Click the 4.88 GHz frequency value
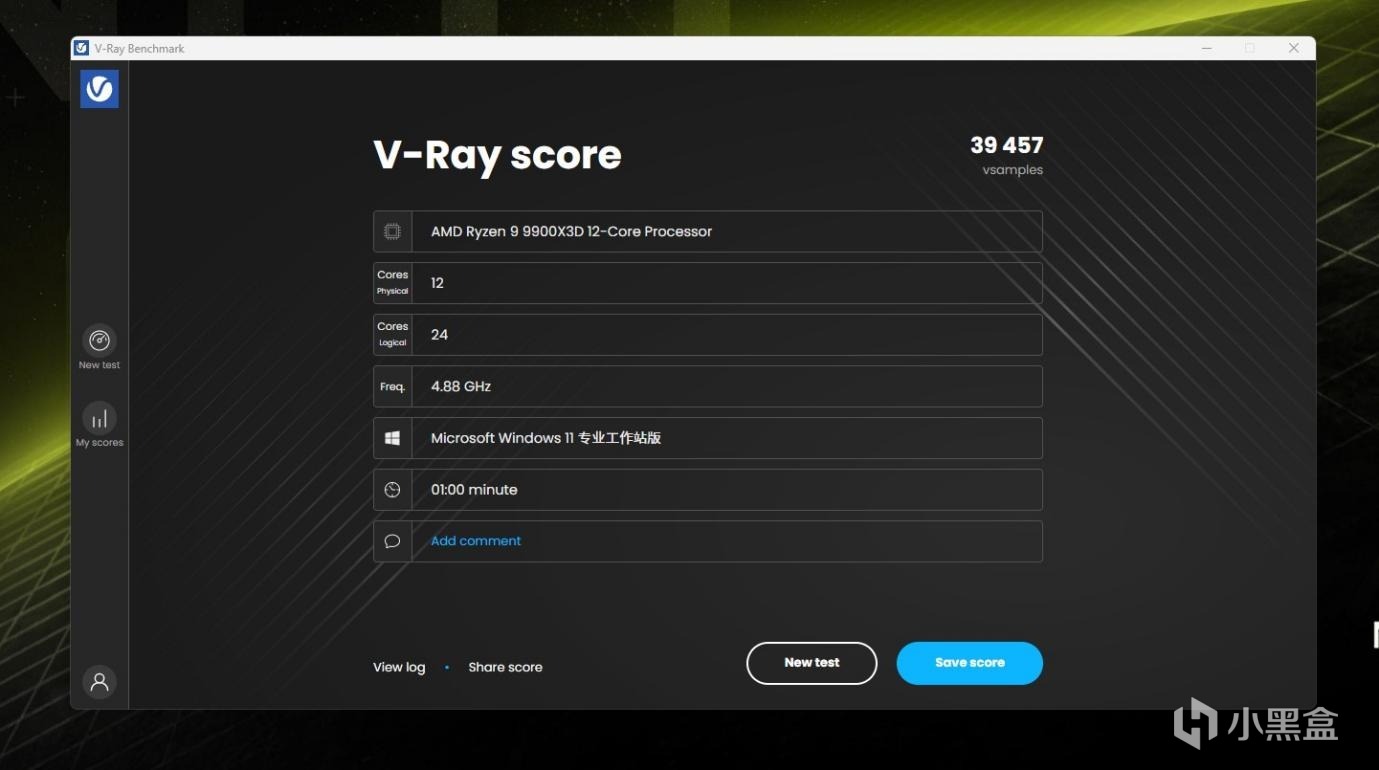The width and height of the screenshot is (1379, 770). point(461,386)
